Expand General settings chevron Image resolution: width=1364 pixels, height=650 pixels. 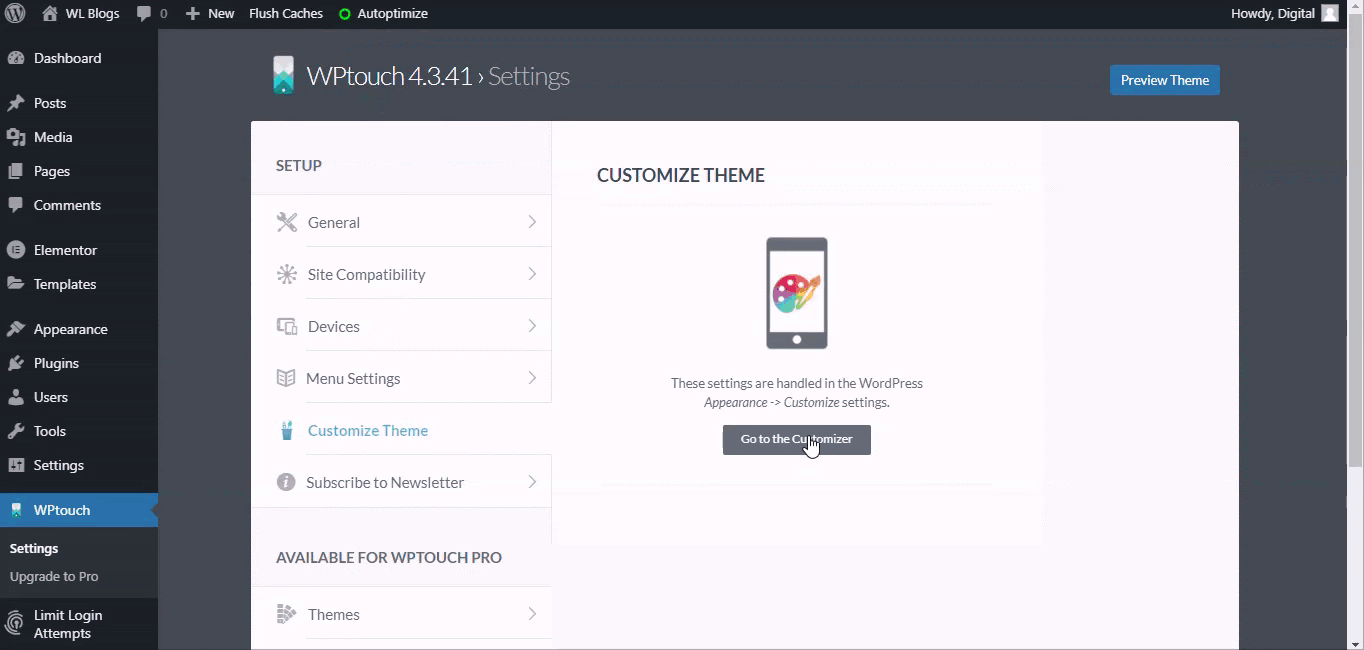coord(532,222)
